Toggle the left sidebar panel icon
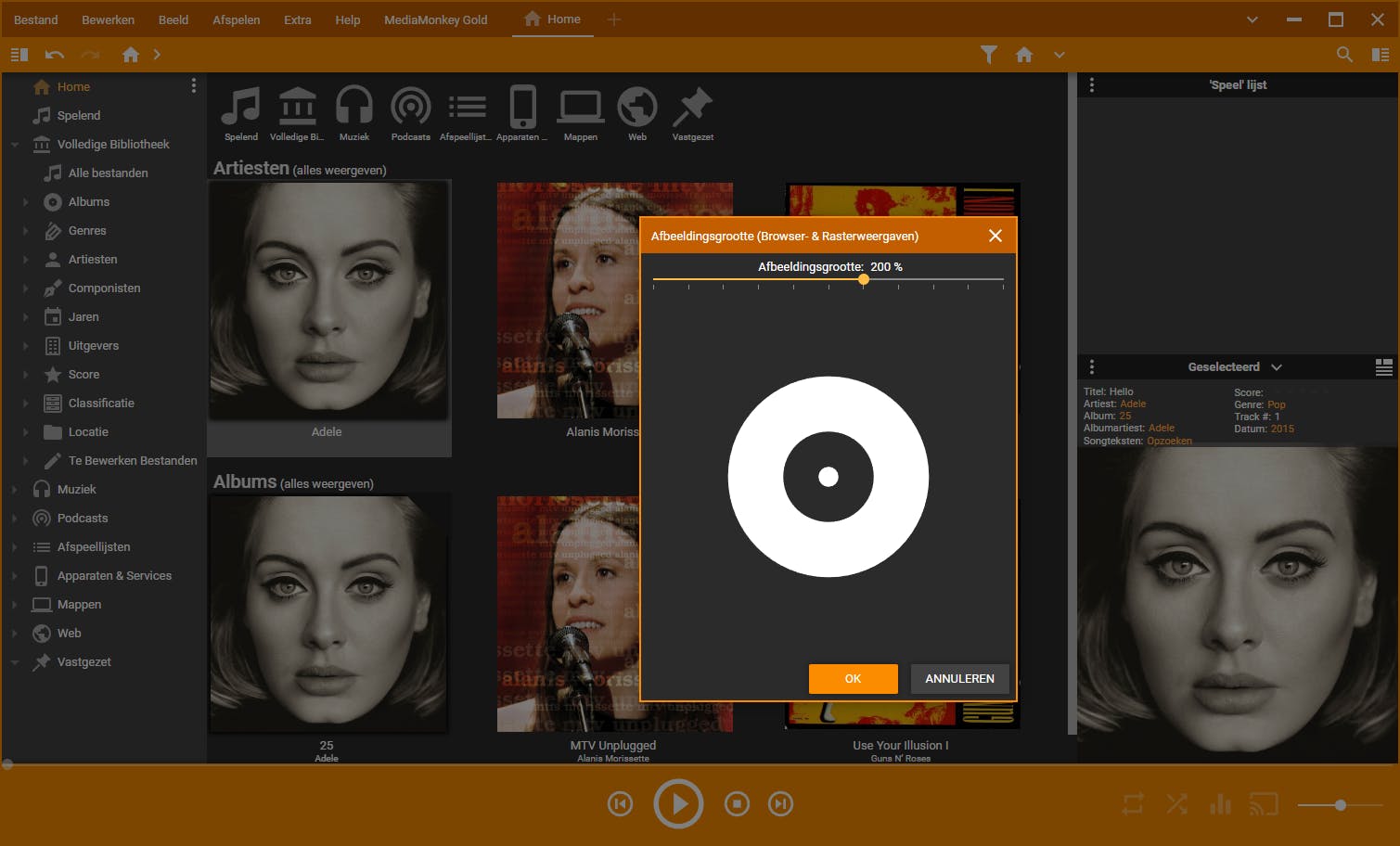The image size is (1400, 846). coord(19,55)
